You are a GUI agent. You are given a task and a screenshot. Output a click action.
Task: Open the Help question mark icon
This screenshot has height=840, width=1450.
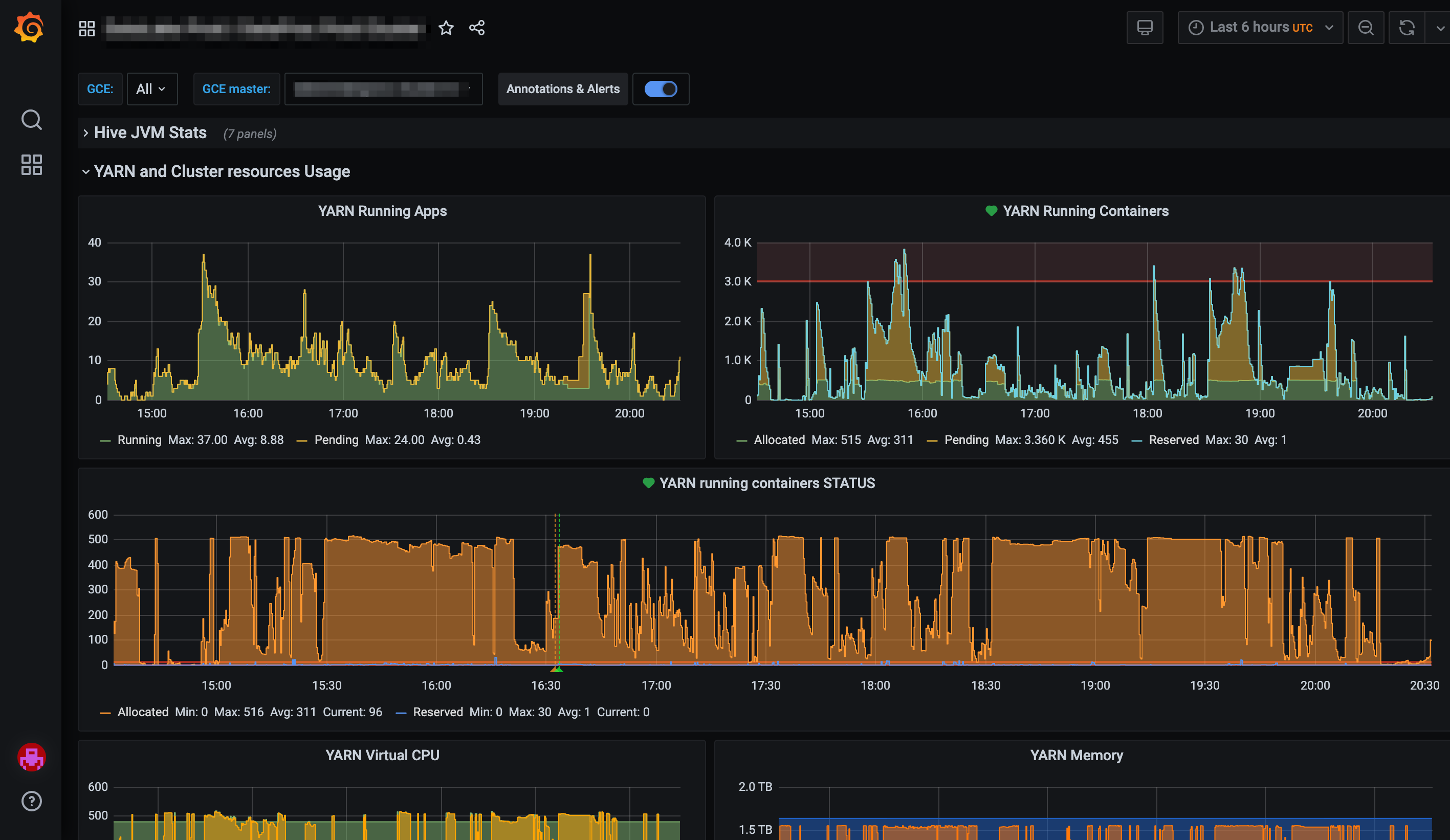click(x=31, y=801)
